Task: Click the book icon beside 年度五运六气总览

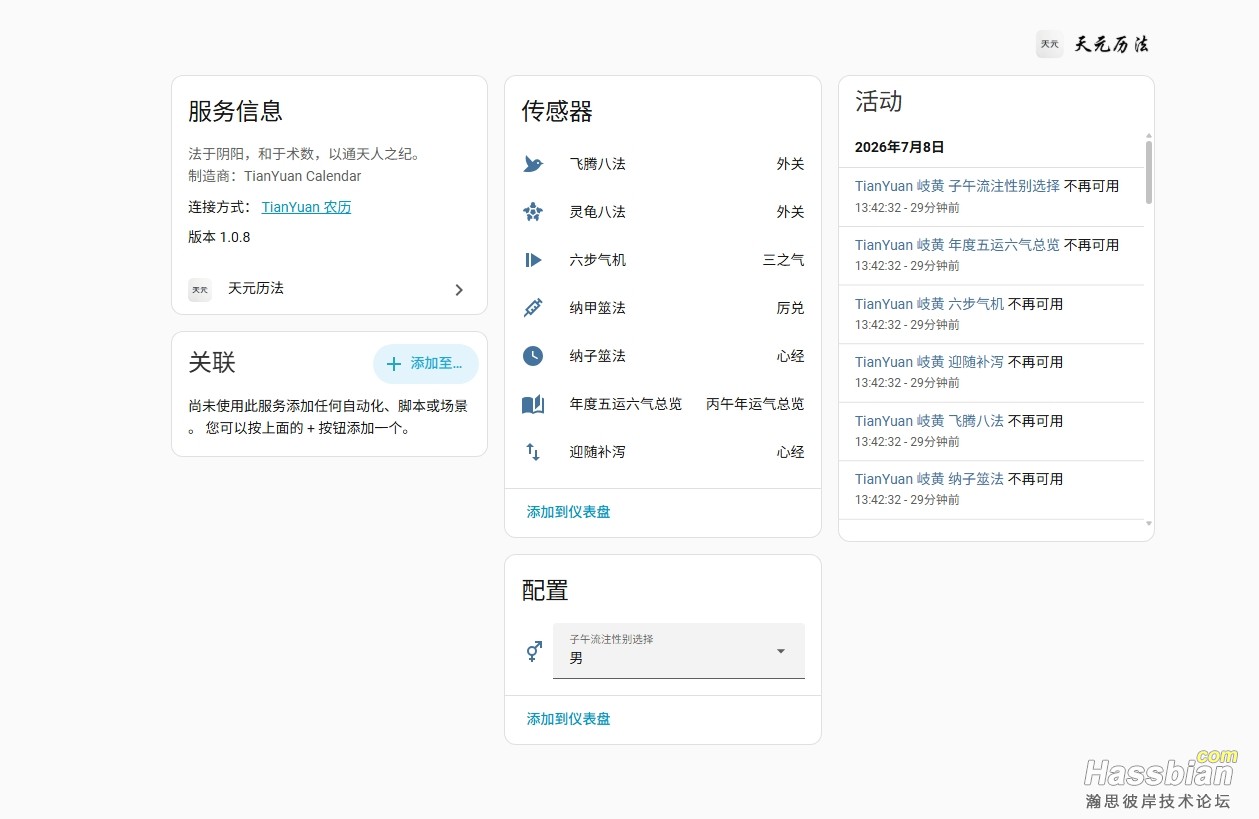Action: (533, 404)
